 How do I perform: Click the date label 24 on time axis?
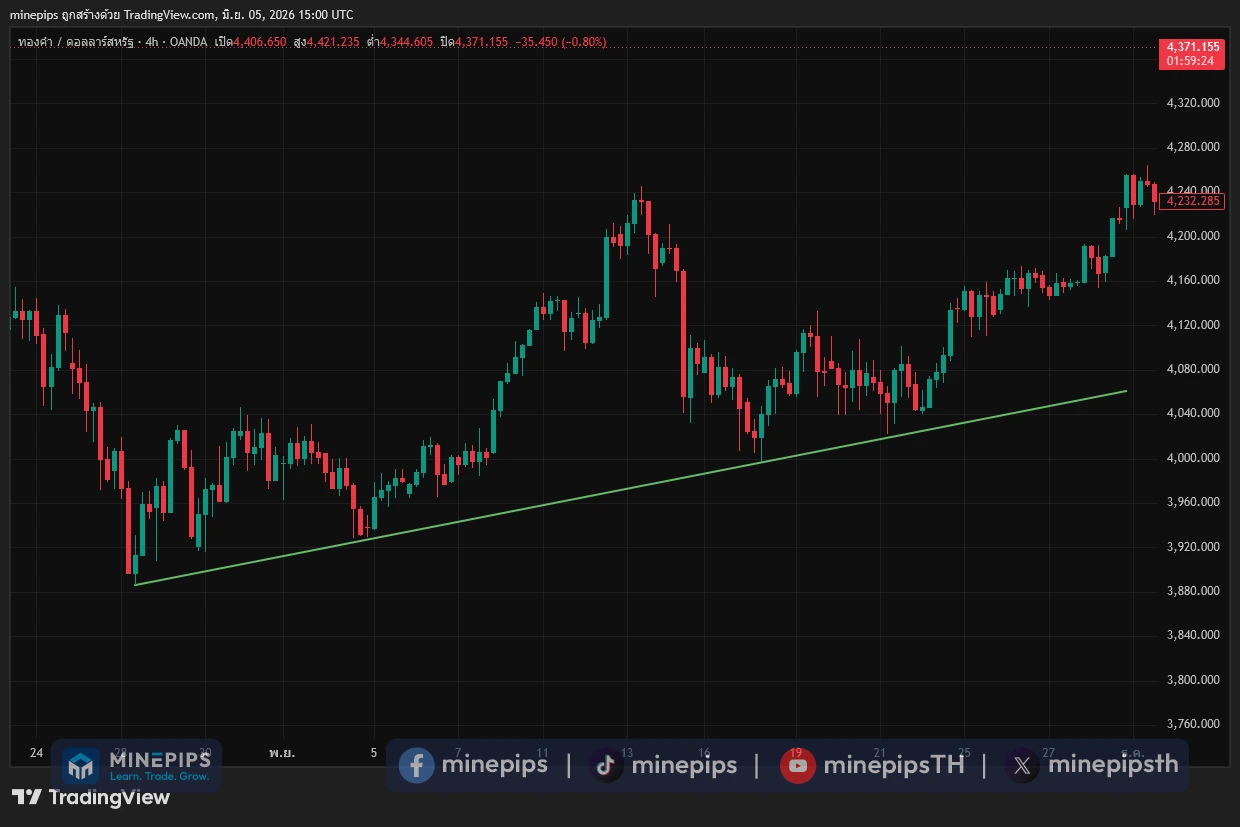[36, 752]
